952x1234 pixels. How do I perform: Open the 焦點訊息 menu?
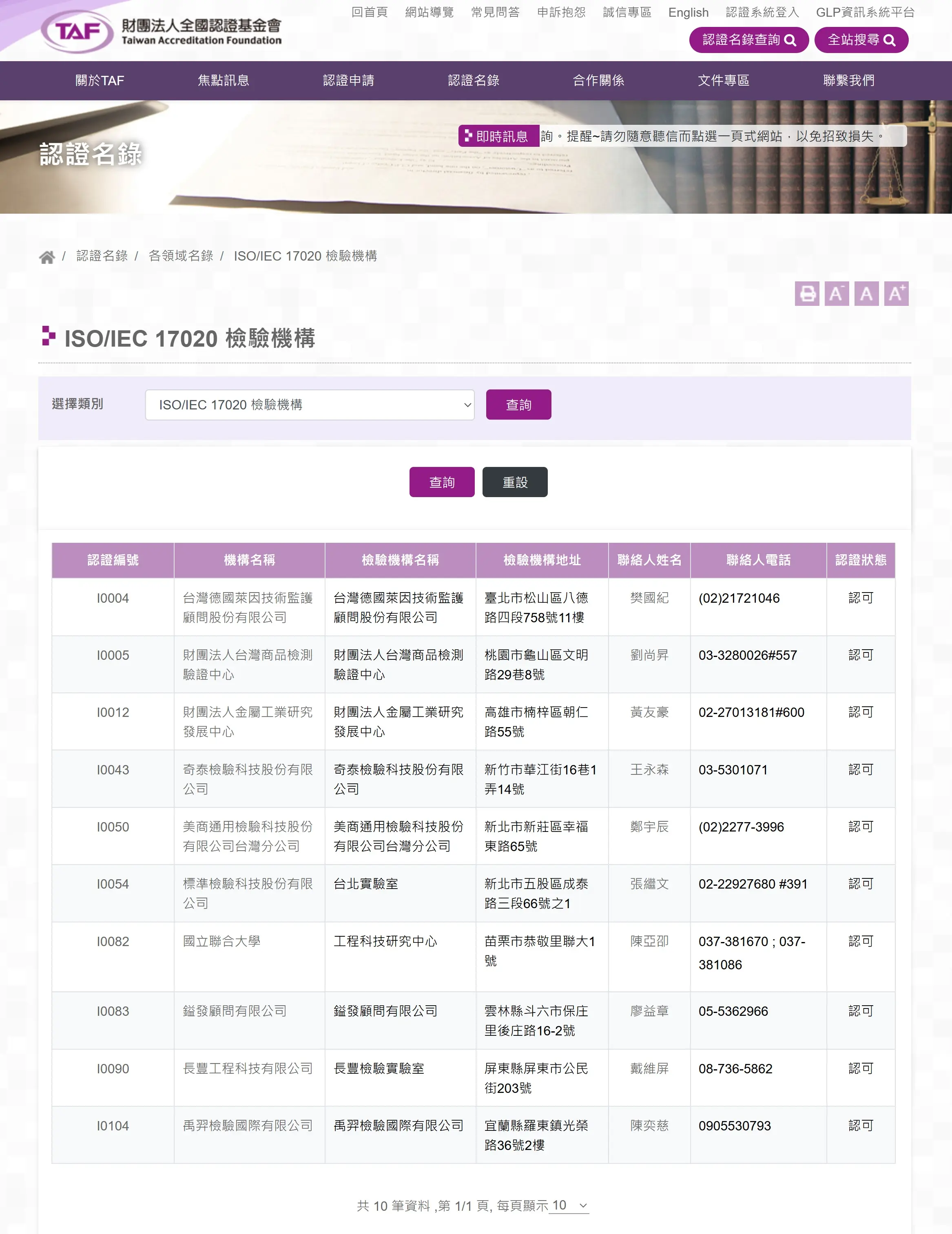(223, 81)
